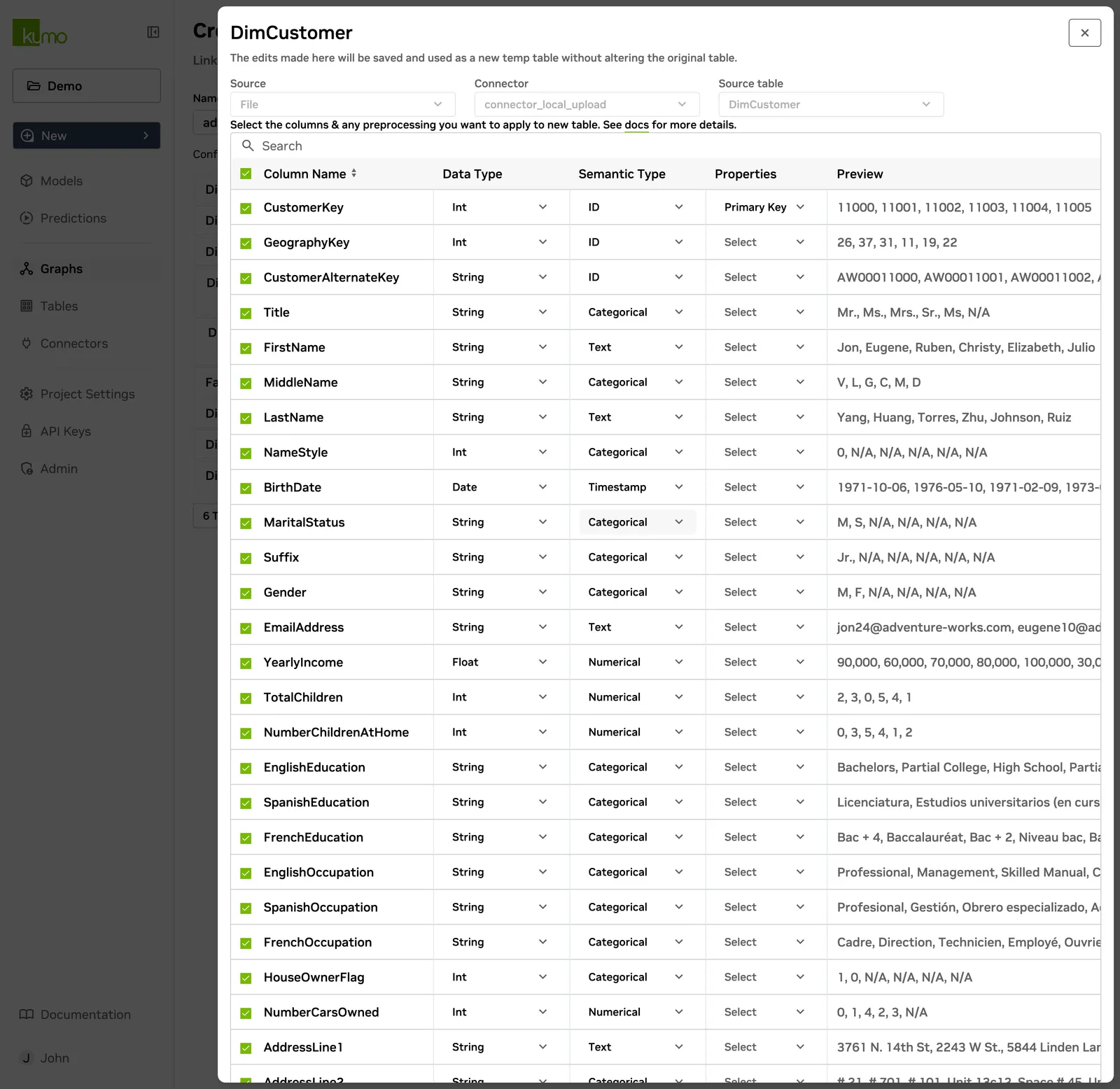Open the Models icon in sidebar

[x=27, y=181]
